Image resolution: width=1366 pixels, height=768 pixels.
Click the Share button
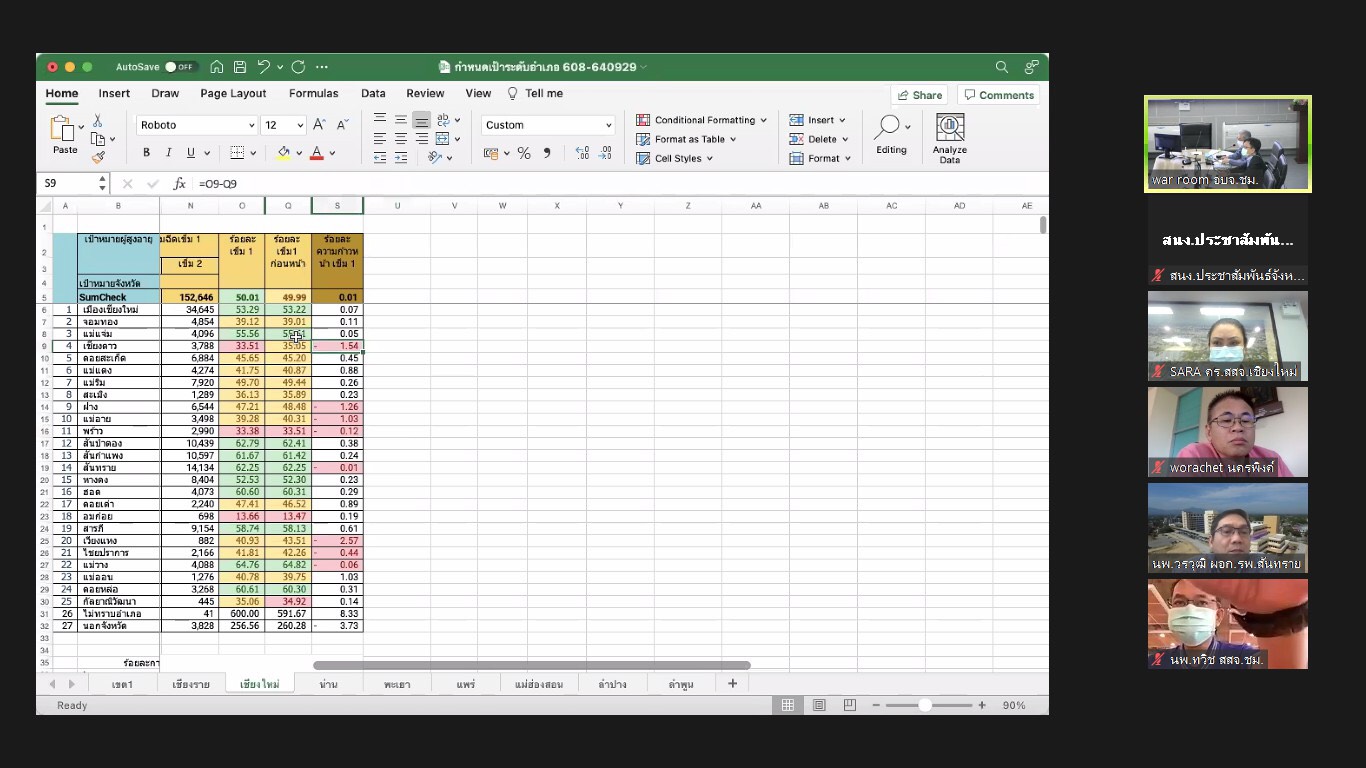click(919, 95)
